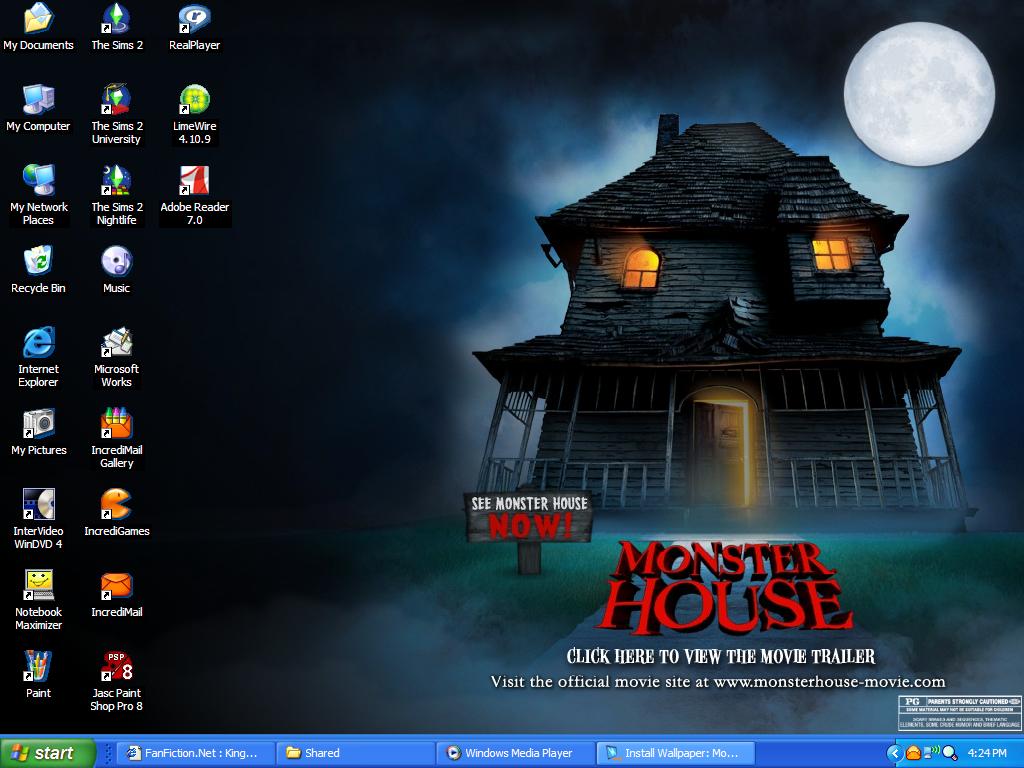
Task: Select the Recycle Bin icon
Action: pos(38,263)
